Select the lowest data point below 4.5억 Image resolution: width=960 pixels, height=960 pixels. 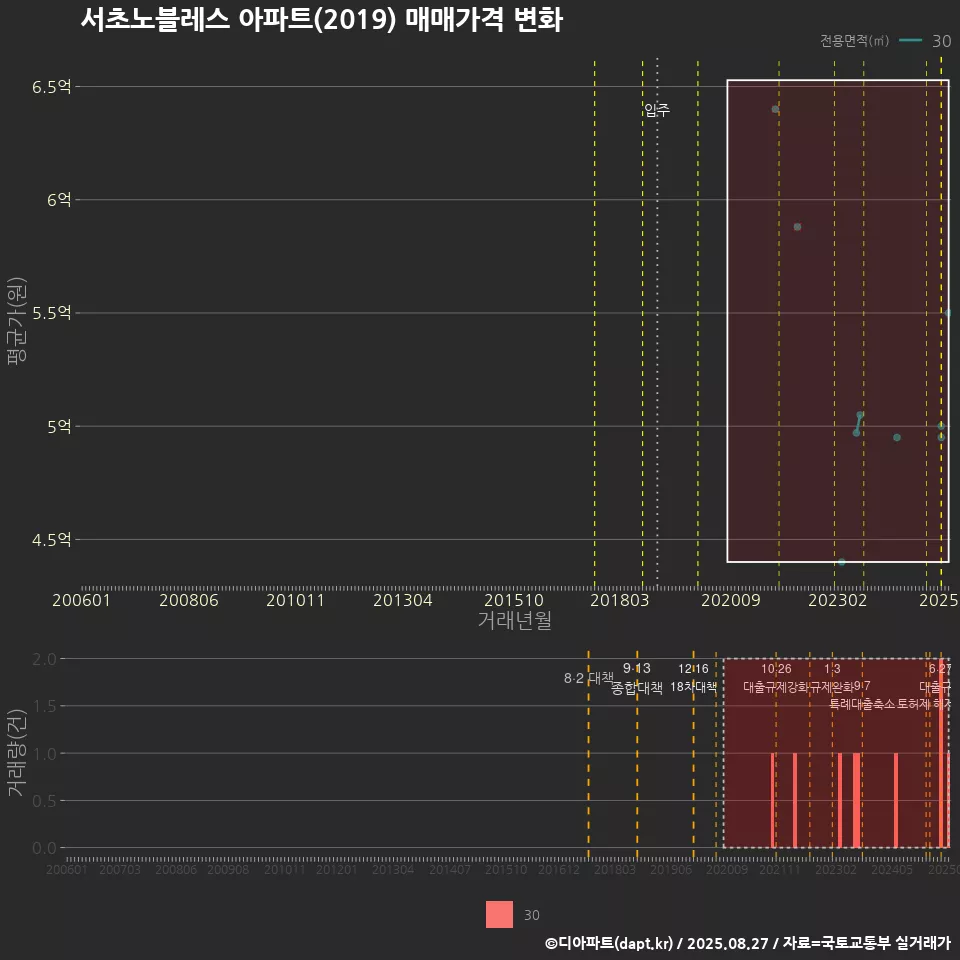coord(842,562)
